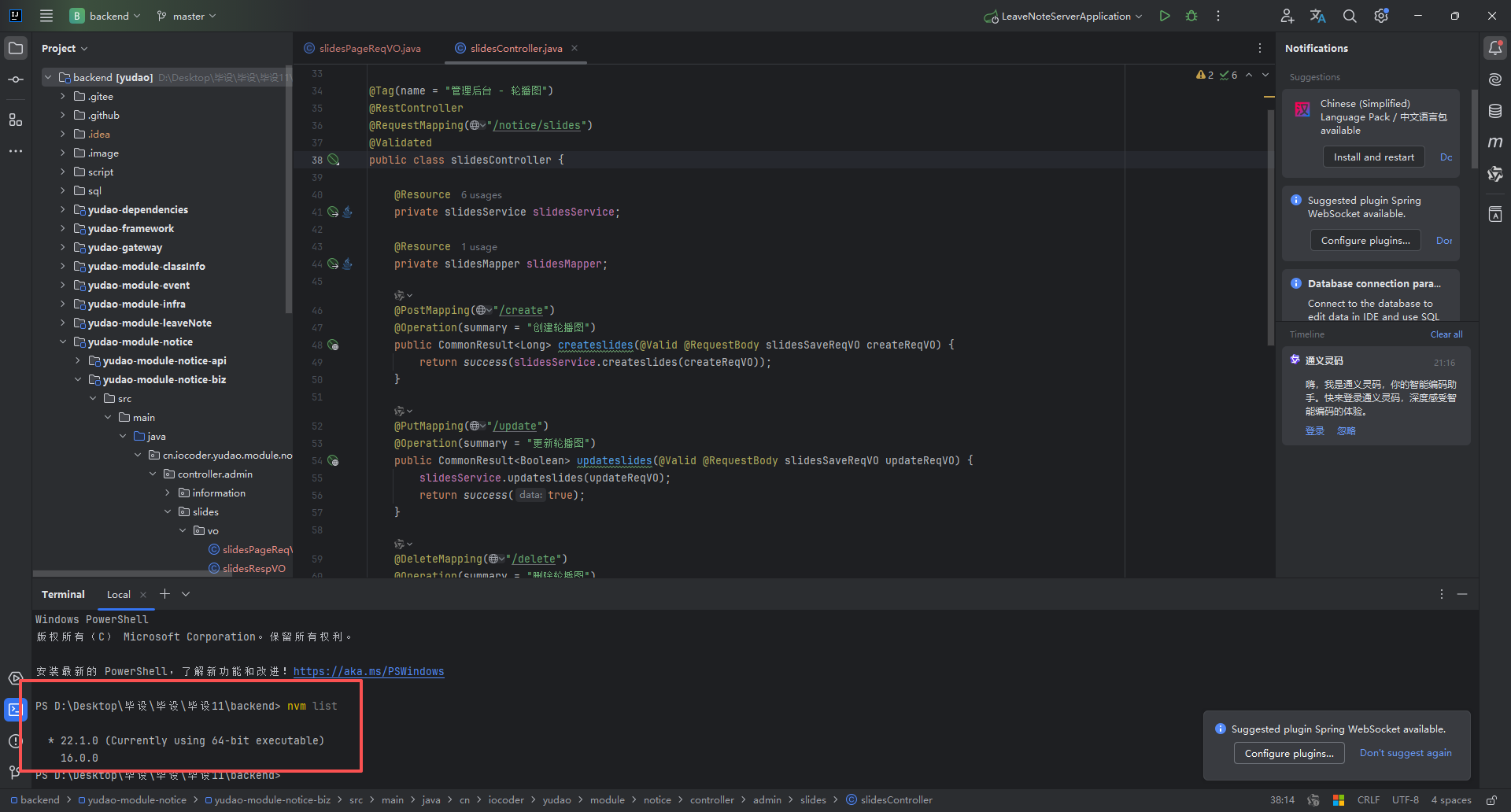Image resolution: width=1511 pixels, height=812 pixels.
Task: Open the Notifications bell panel
Action: click(x=1495, y=47)
